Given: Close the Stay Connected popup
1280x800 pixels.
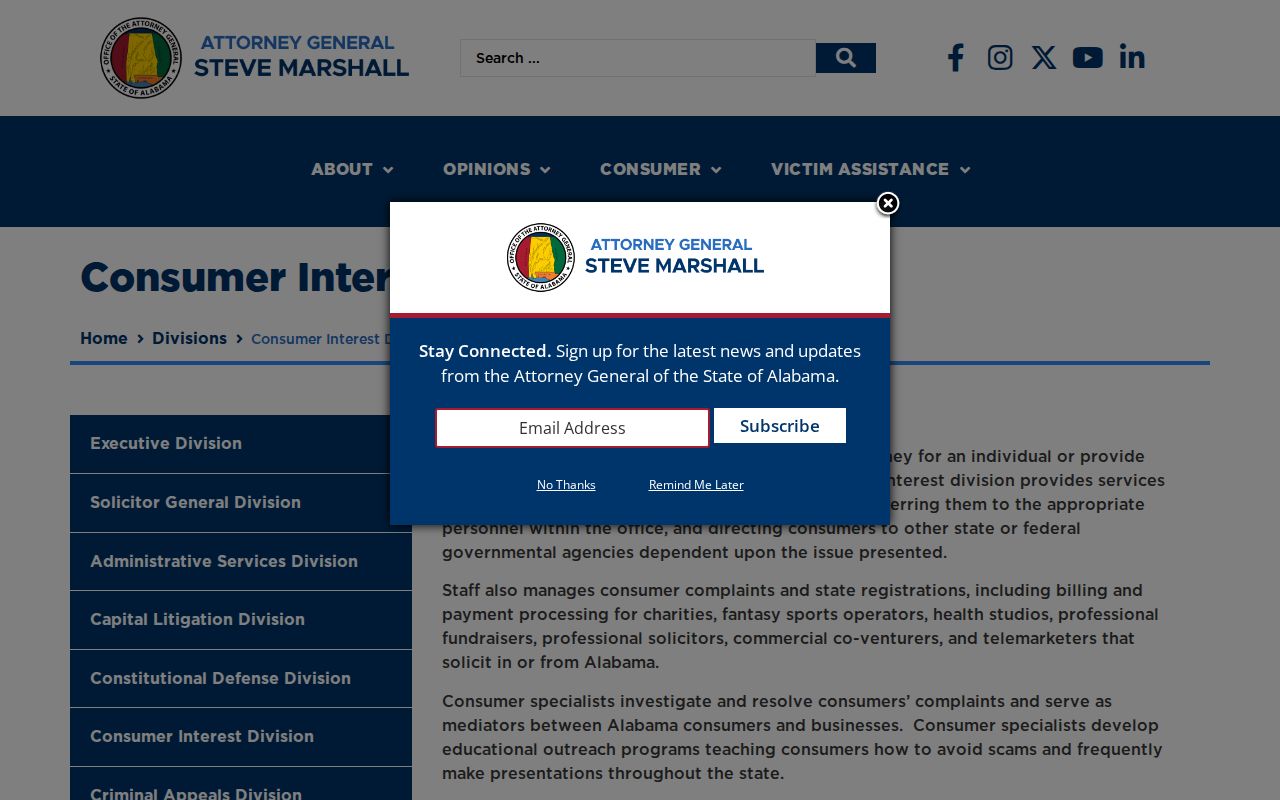Looking at the screenshot, I should (887, 204).
